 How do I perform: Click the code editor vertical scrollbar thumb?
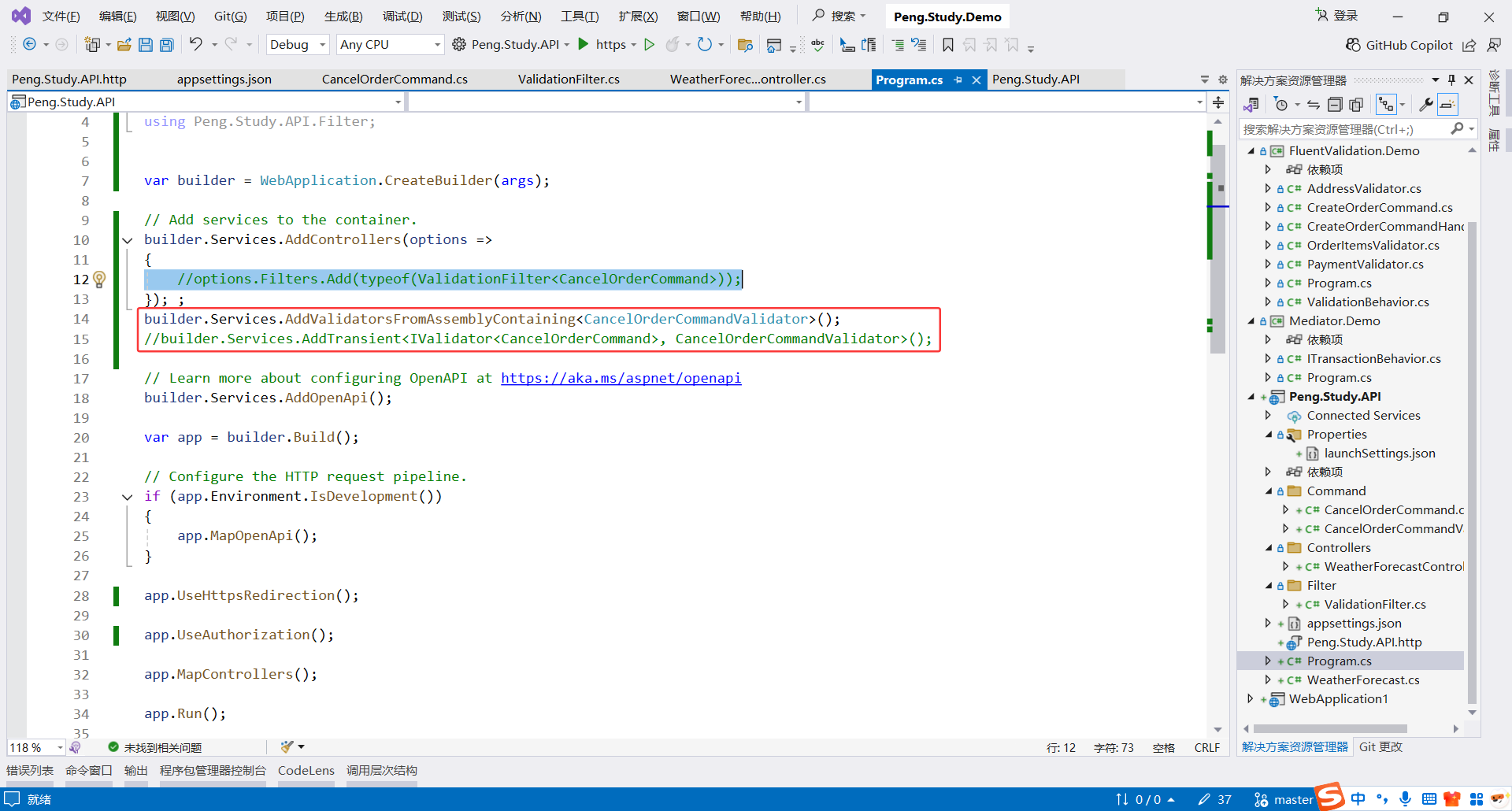(x=1218, y=250)
